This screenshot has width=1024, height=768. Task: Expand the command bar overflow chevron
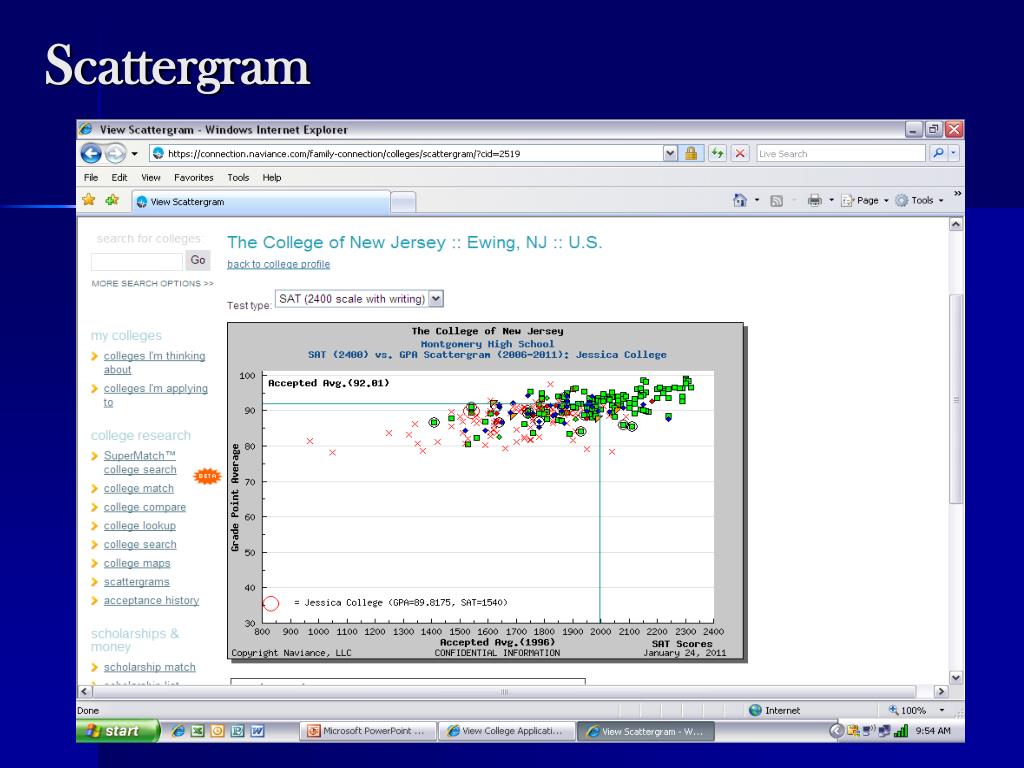[957, 193]
